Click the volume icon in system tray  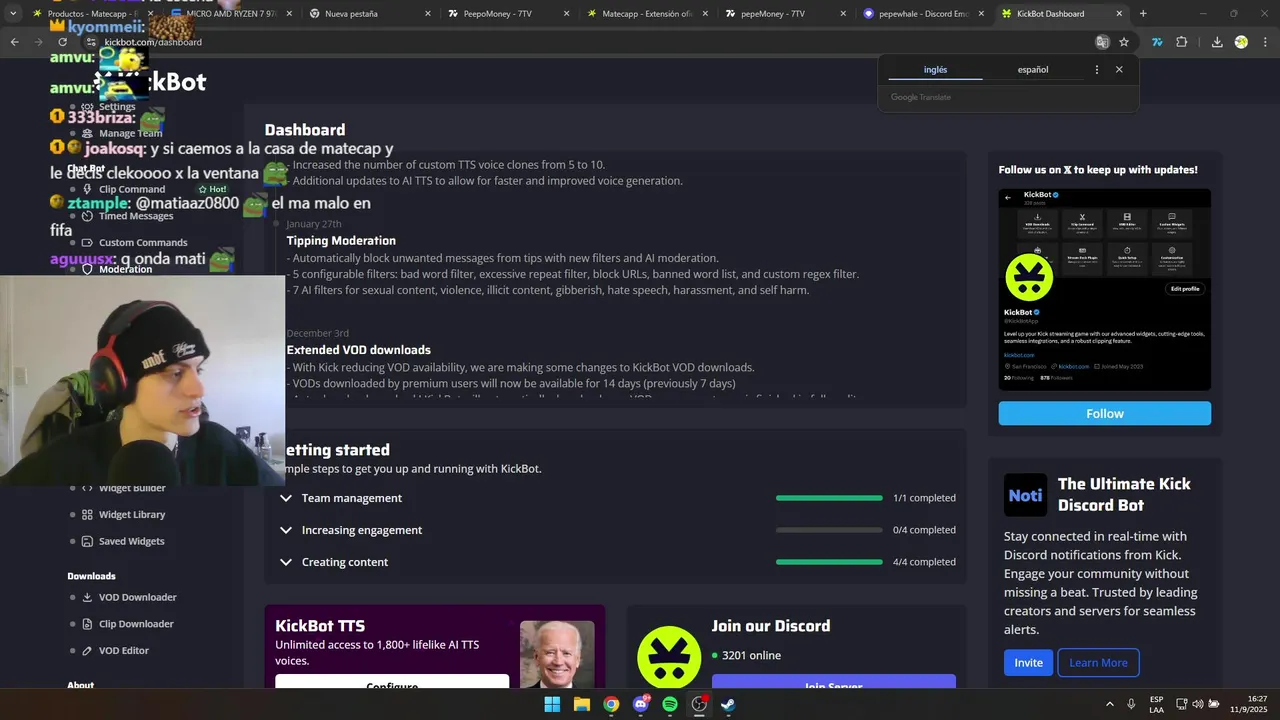(1198, 704)
